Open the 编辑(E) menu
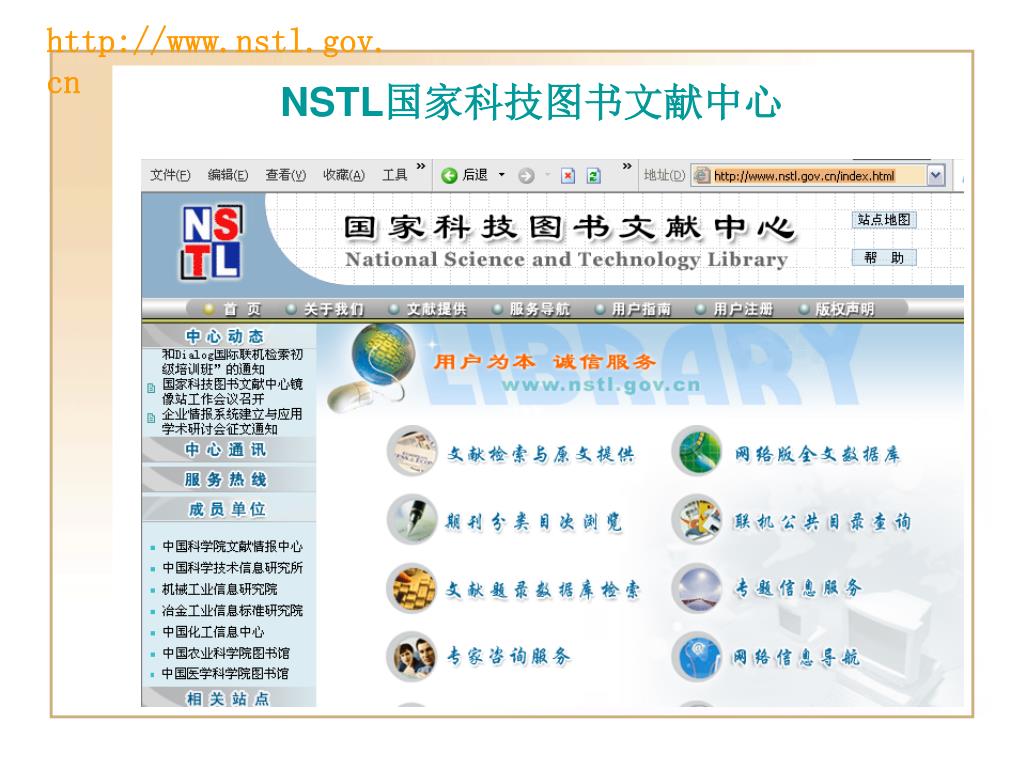This screenshot has width=1024, height=768. (227, 175)
